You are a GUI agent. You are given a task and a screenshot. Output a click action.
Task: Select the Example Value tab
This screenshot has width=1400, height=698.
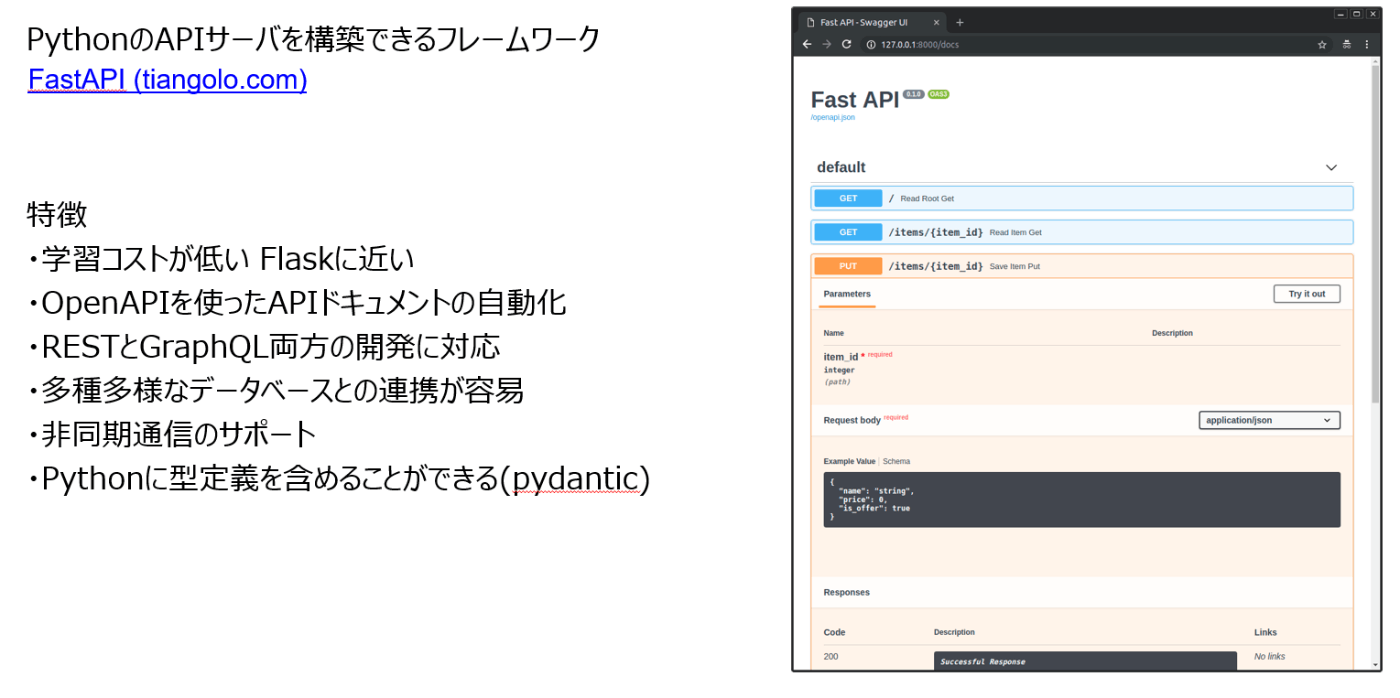(849, 461)
